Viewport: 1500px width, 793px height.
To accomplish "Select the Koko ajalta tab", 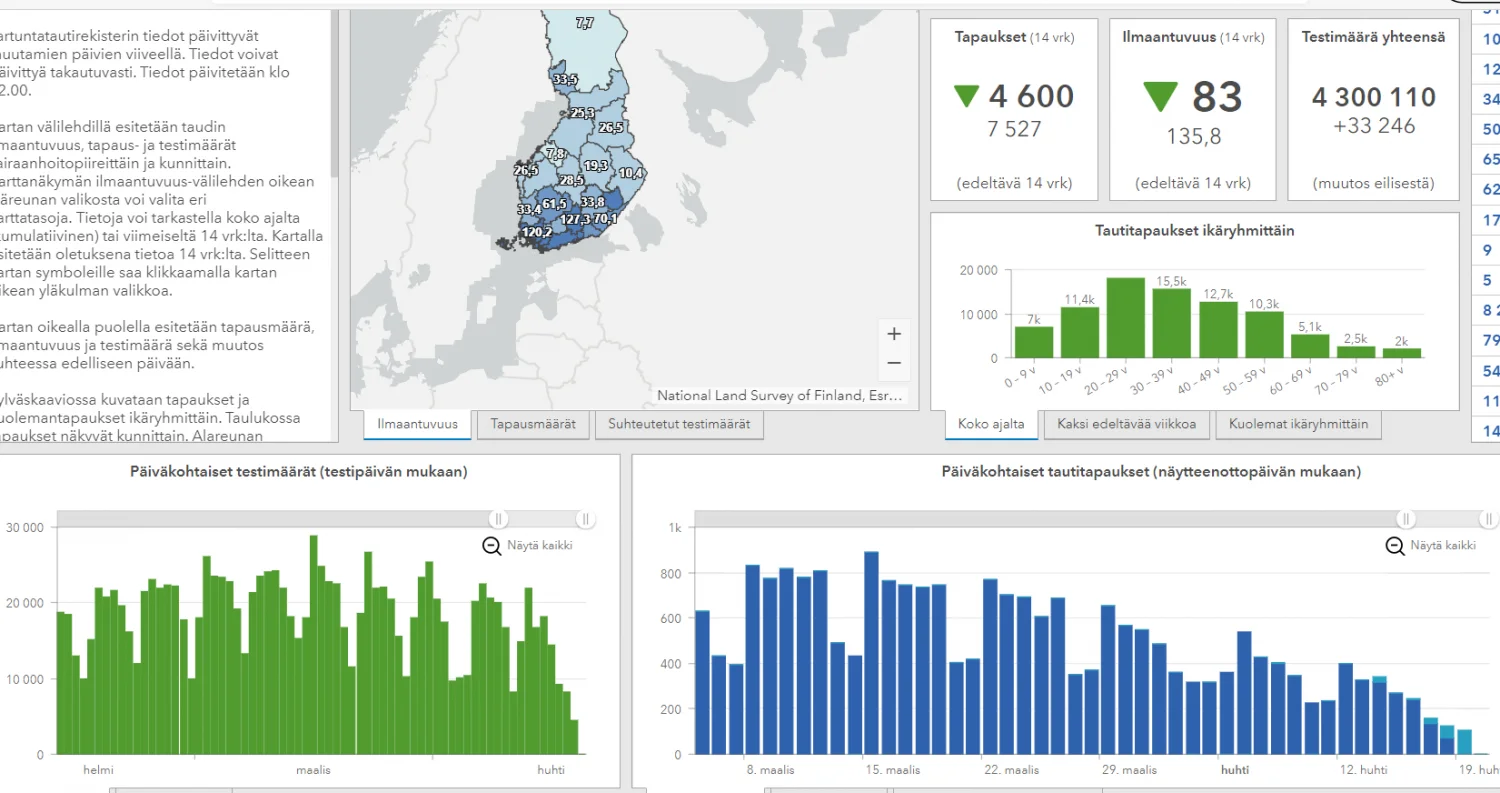I will coord(990,424).
